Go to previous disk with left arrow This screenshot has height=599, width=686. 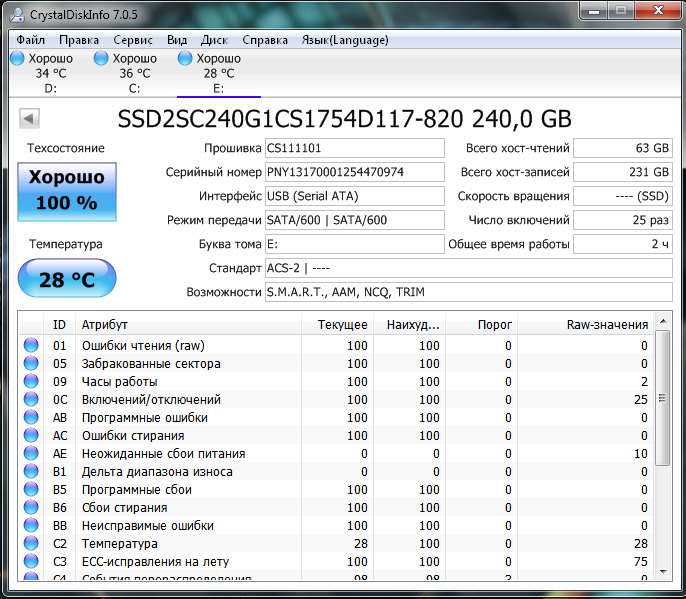(29, 118)
